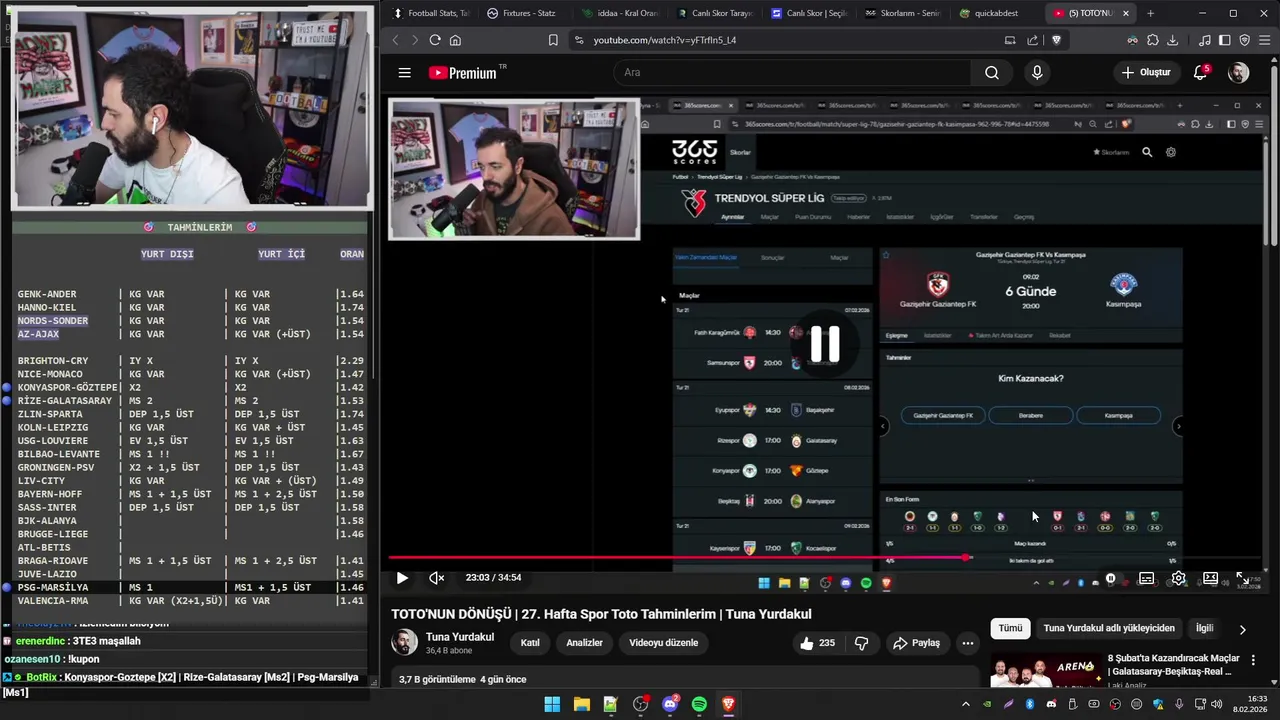Viewport: 1280px width, 720px height.
Task: Open the player settings gear menu
Action: [x=1178, y=578]
